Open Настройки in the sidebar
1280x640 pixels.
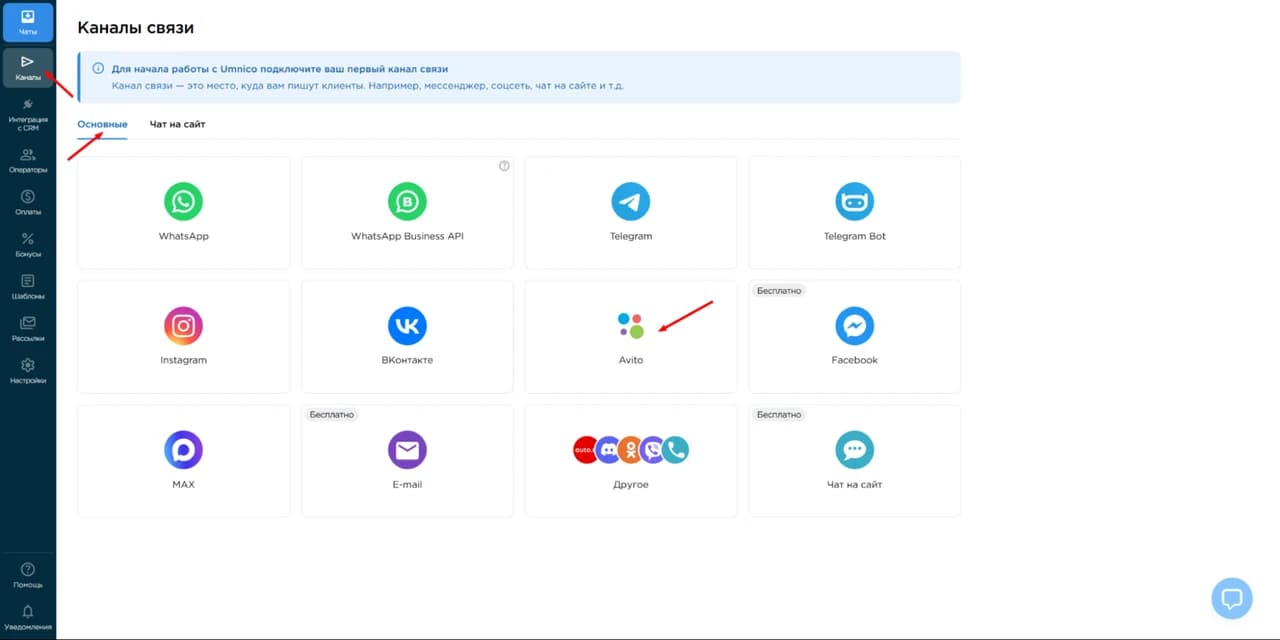click(x=28, y=371)
